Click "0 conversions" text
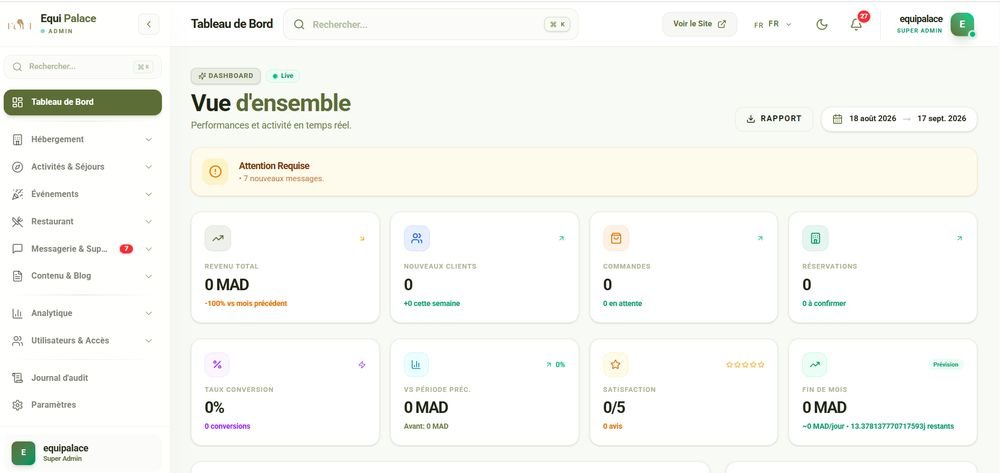 tap(227, 426)
